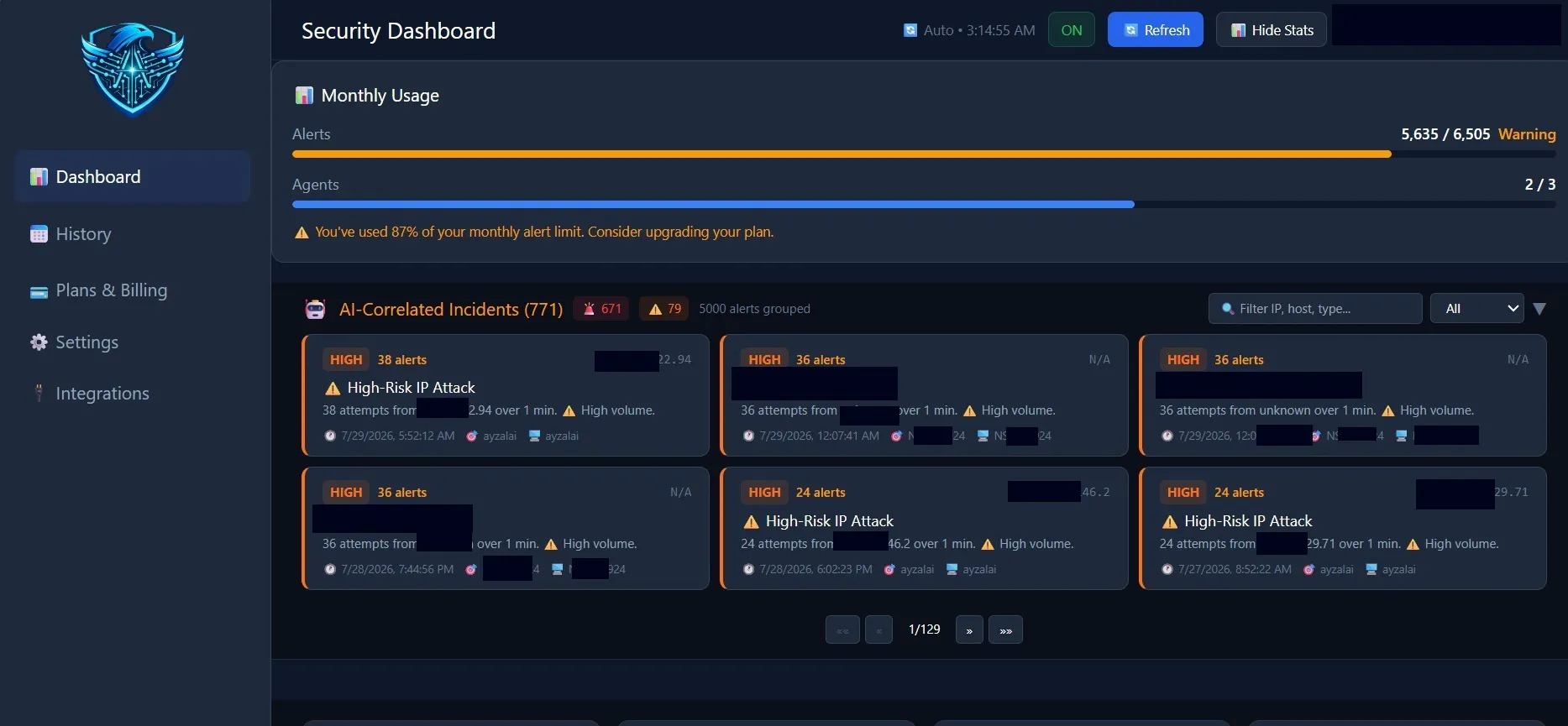
Task: Click the shield eagle logo
Action: tap(133, 69)
